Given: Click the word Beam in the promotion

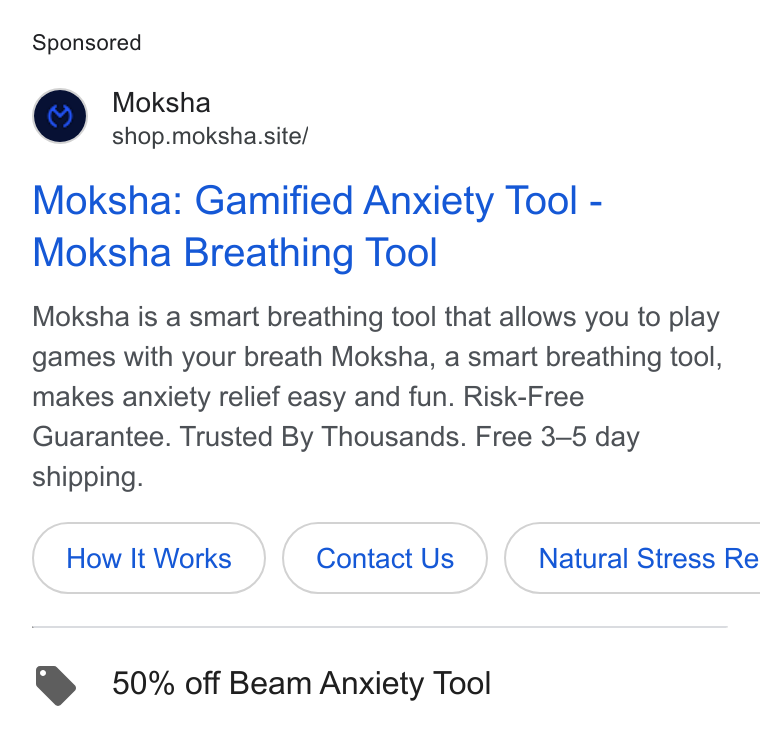Looking at the screenshot, I should click(270, 683).
